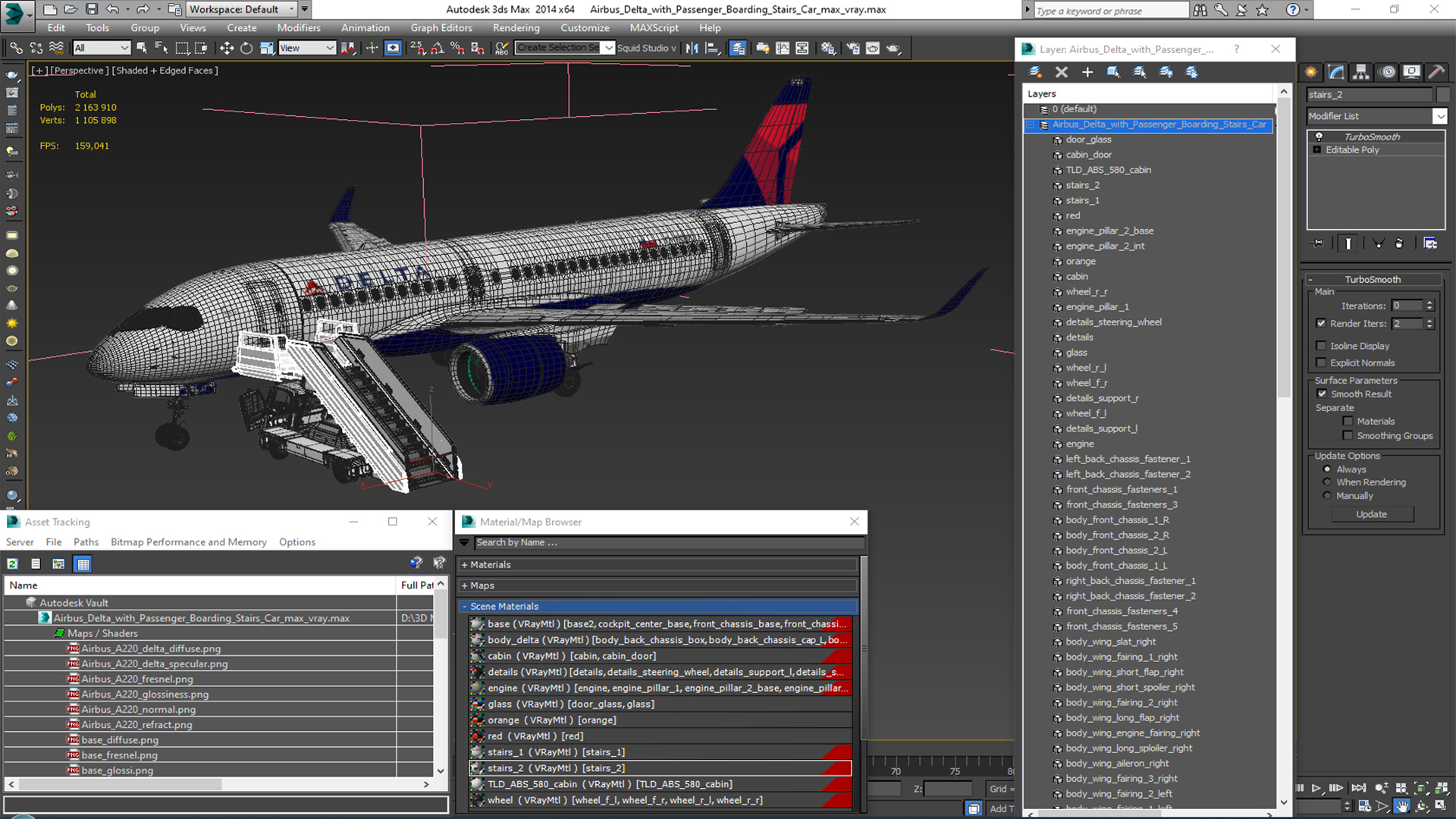Click Go to End playback button
This screenshot has height=819, width=1456.
1358,789
